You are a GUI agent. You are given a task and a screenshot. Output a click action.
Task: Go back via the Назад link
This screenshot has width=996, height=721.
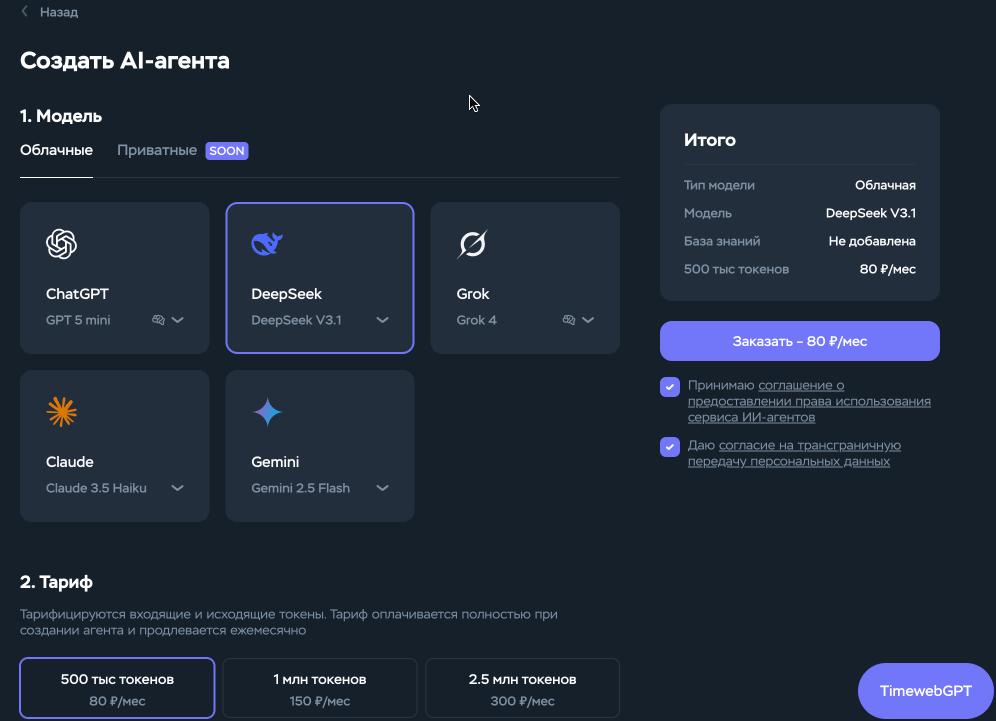point(58,12)
